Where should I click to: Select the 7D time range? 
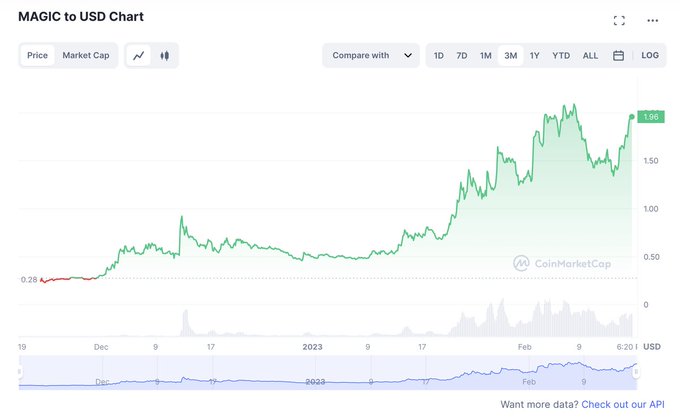tap(462, 56)
